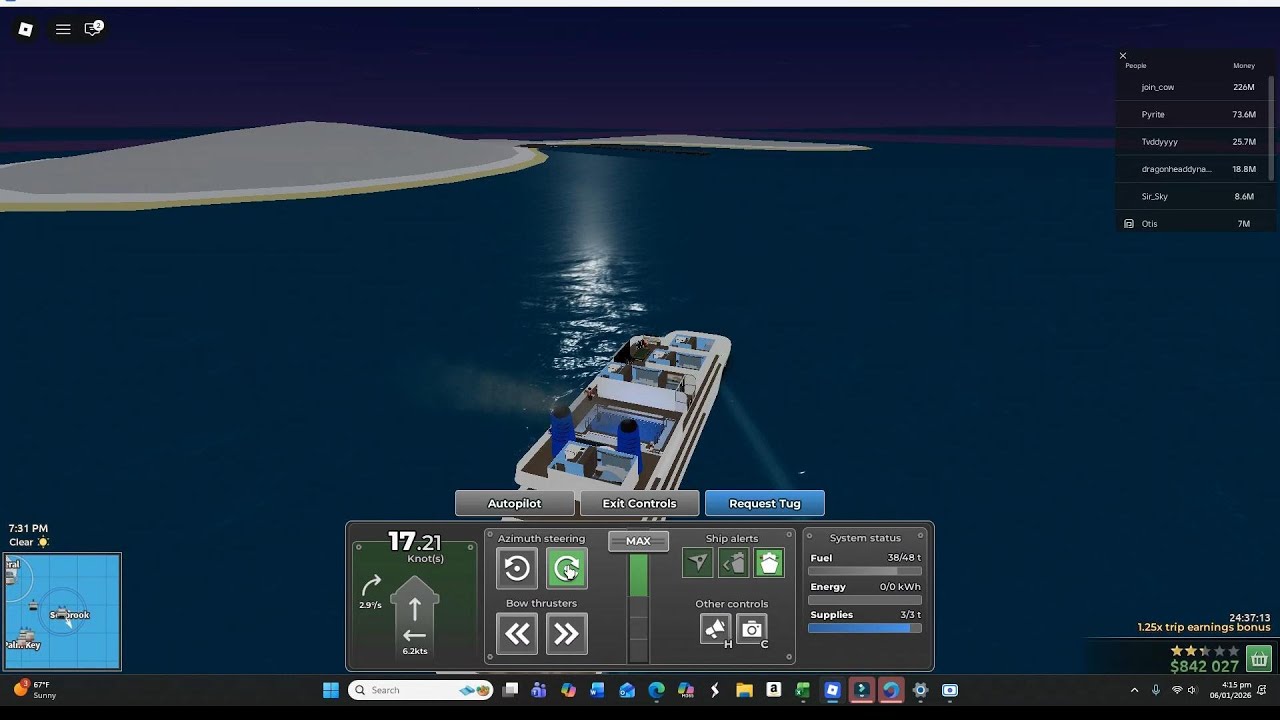The width and height of the screenshot is (1280, 720).
Task: Open the taskbar clock and date
Action: pyautogui.click(x=1230, y=690)
